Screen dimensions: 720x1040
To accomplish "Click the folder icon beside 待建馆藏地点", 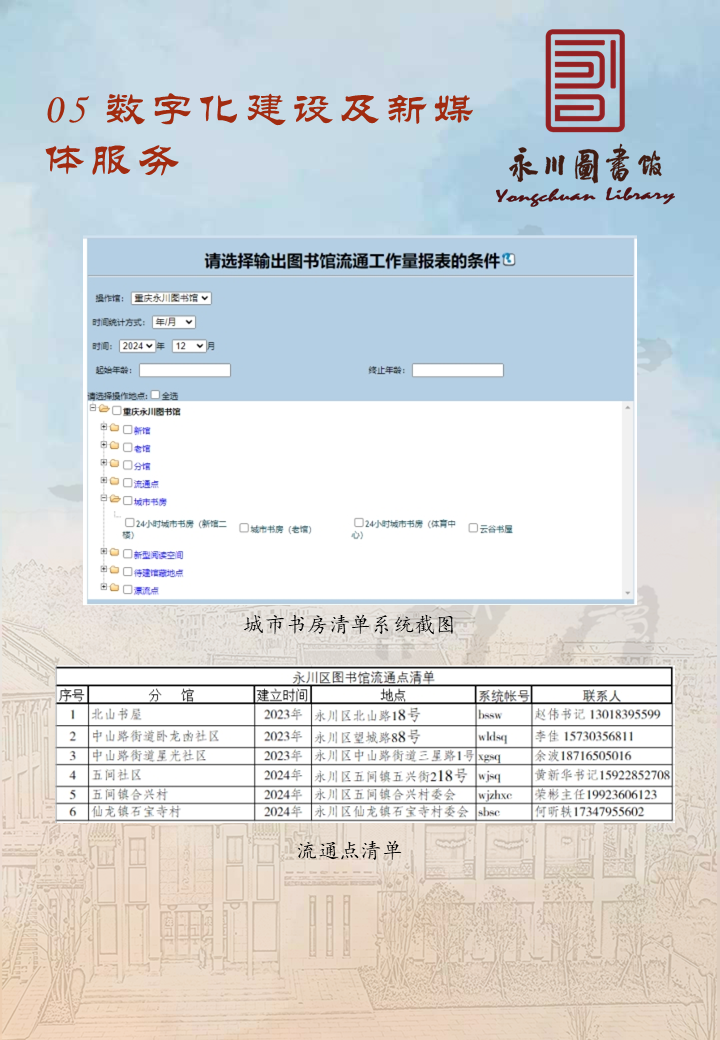I will 115,570.
